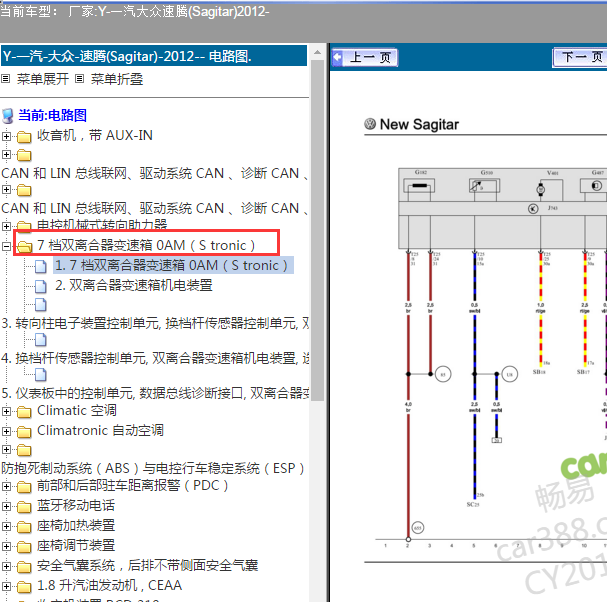Image resolution: width=607 pixels, height=602 pixels.
Task: Click the VW logo beside New Sagitar
Action: point(370,124)
